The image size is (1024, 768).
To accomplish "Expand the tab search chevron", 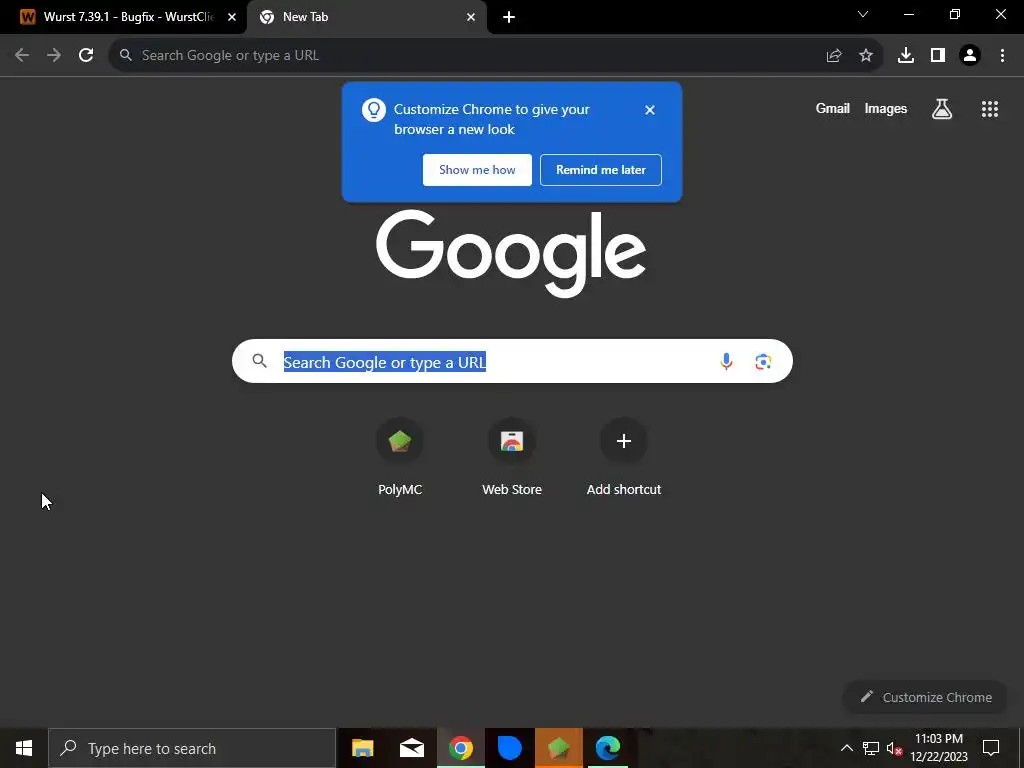I will click(863, 14).
